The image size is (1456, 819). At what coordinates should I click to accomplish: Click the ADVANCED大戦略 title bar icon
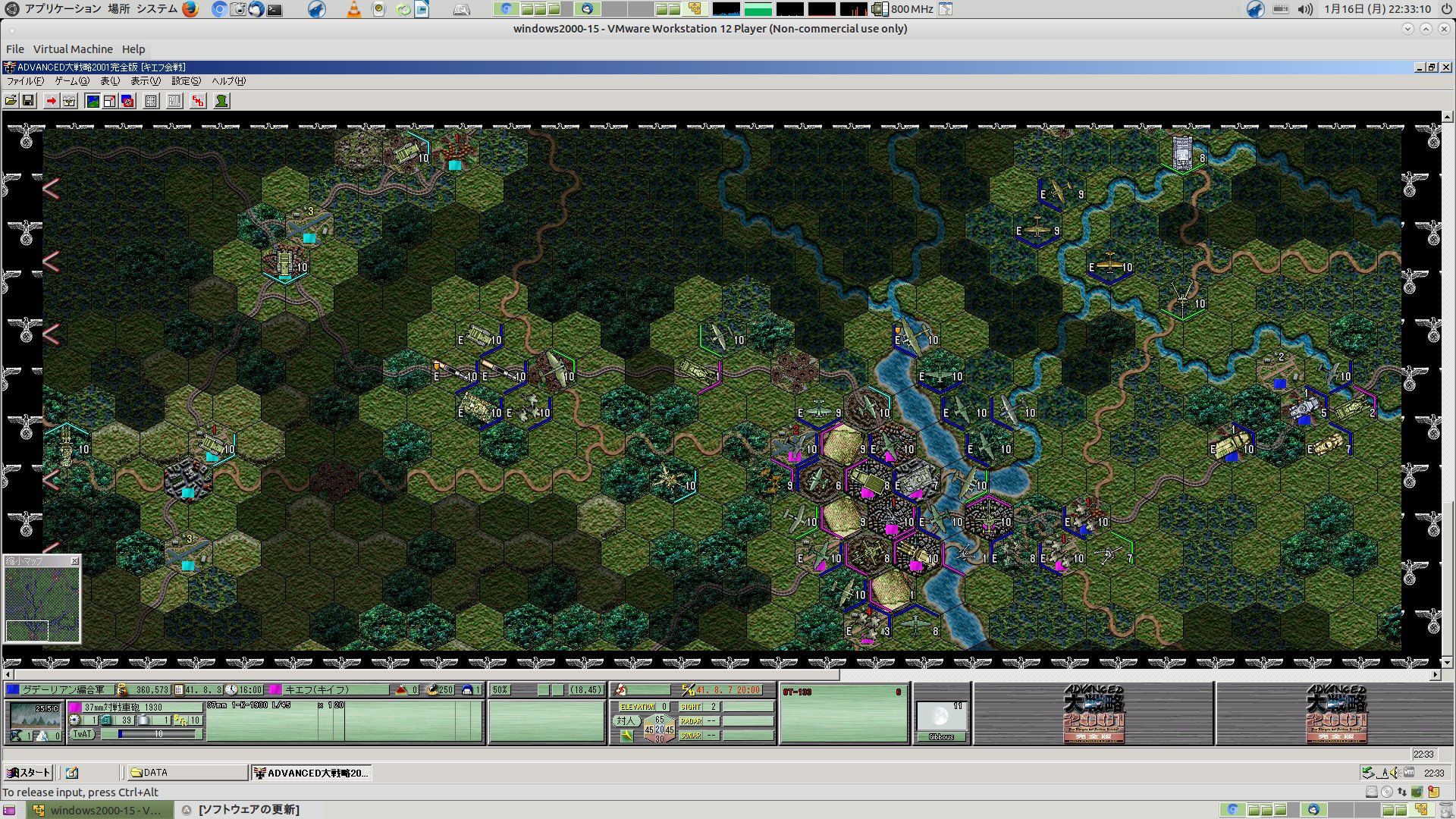tap(9, 67)
